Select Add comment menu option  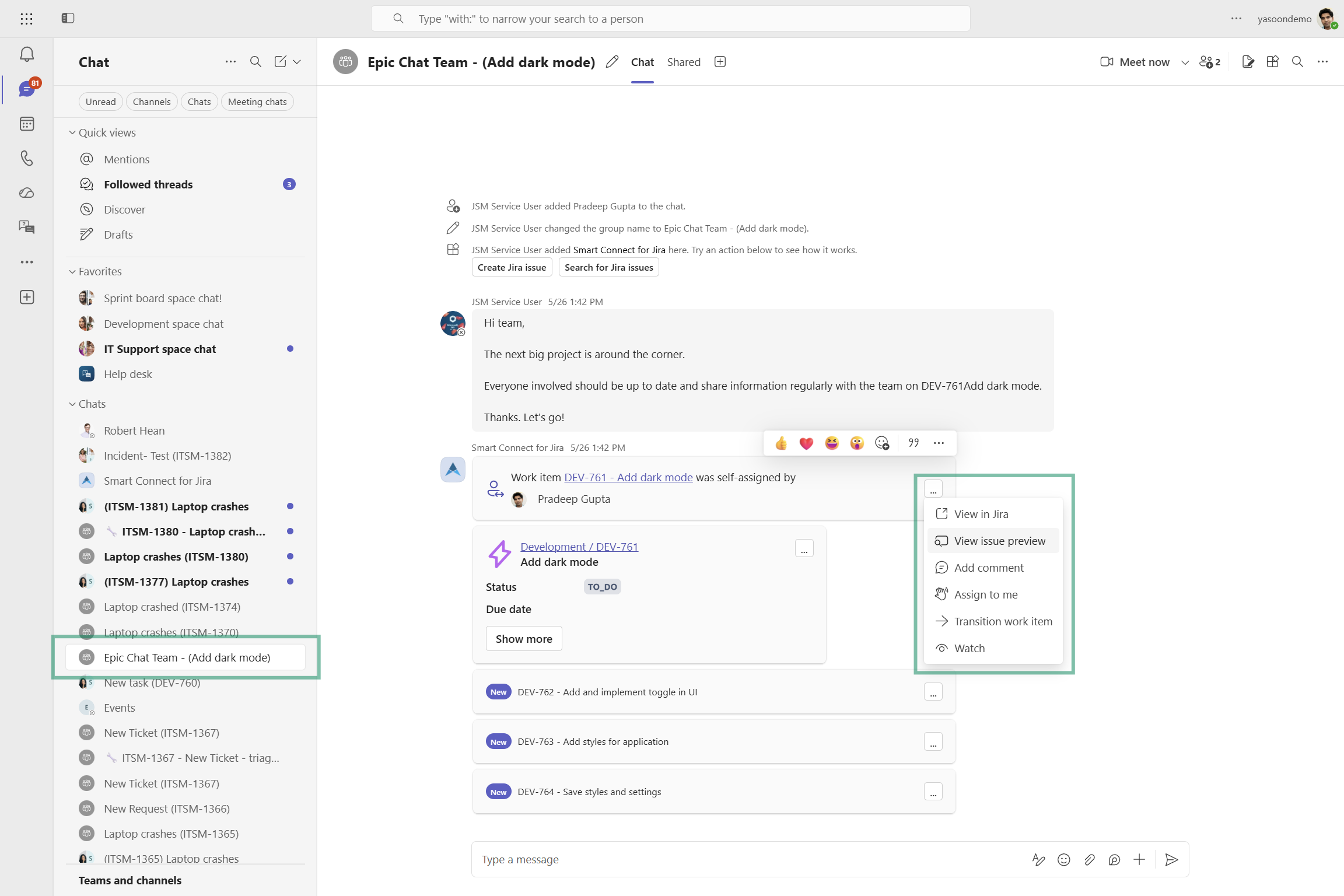click(993, 568)
